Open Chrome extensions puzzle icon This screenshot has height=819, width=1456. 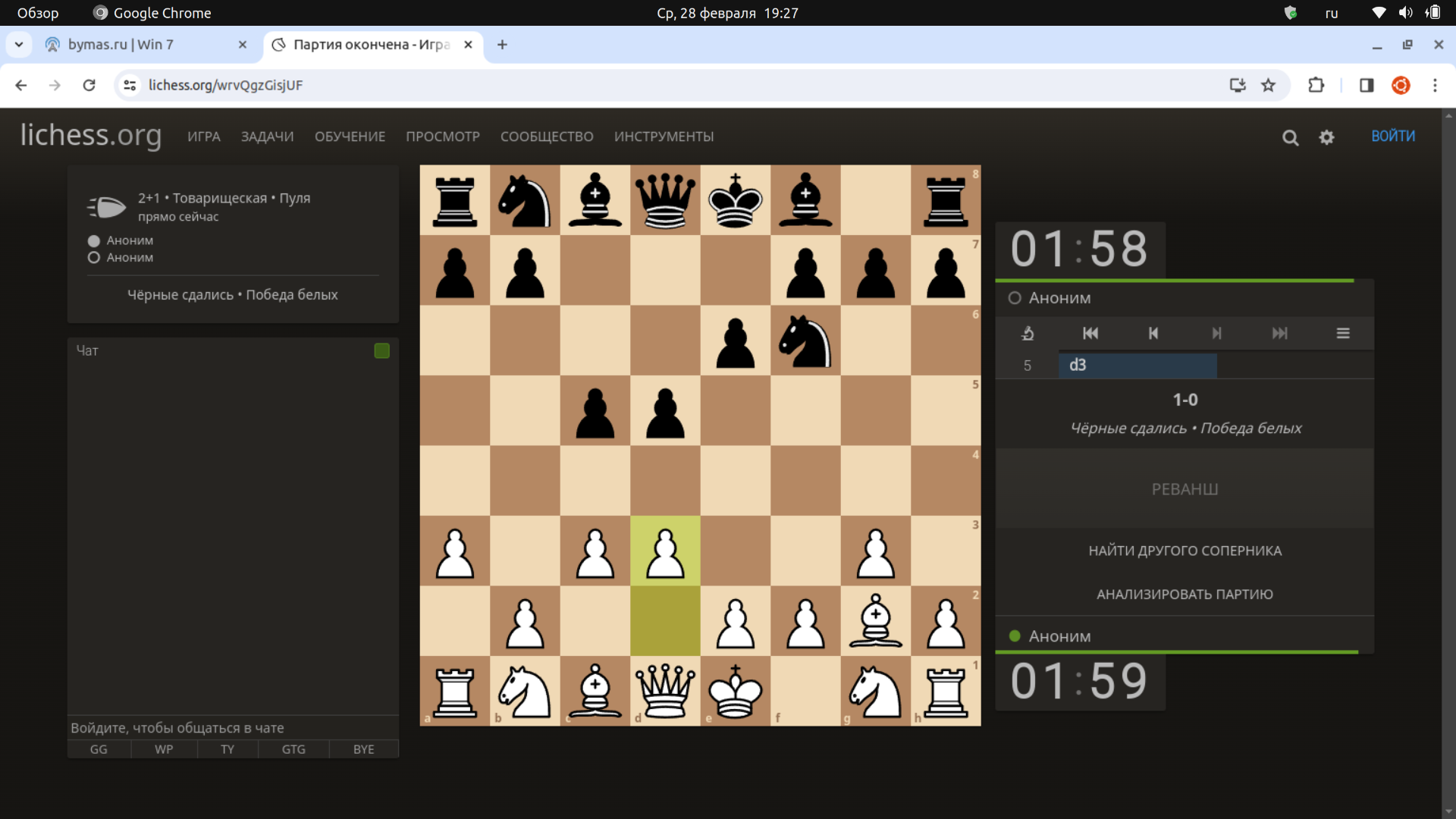(1316, 86)
